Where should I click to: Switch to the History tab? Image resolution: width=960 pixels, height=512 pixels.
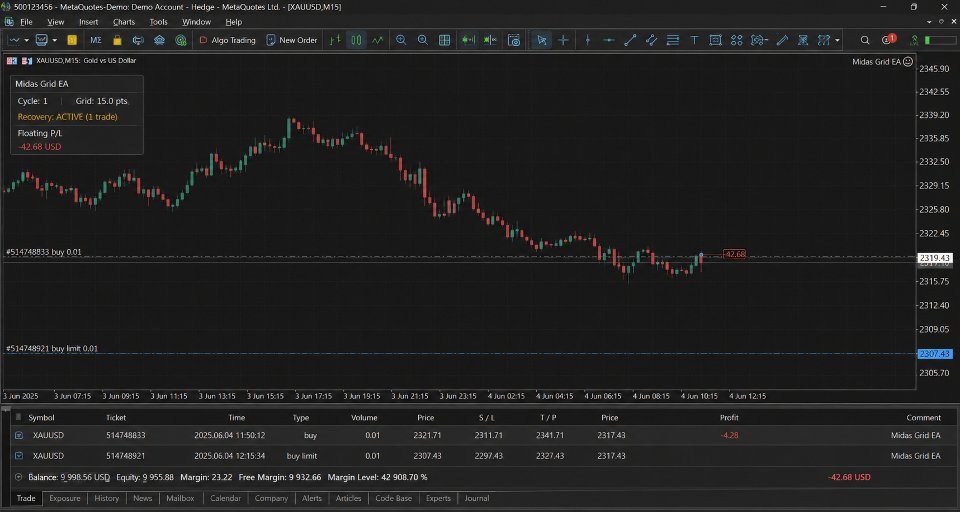pyautogui.click(x=107, y=499)
